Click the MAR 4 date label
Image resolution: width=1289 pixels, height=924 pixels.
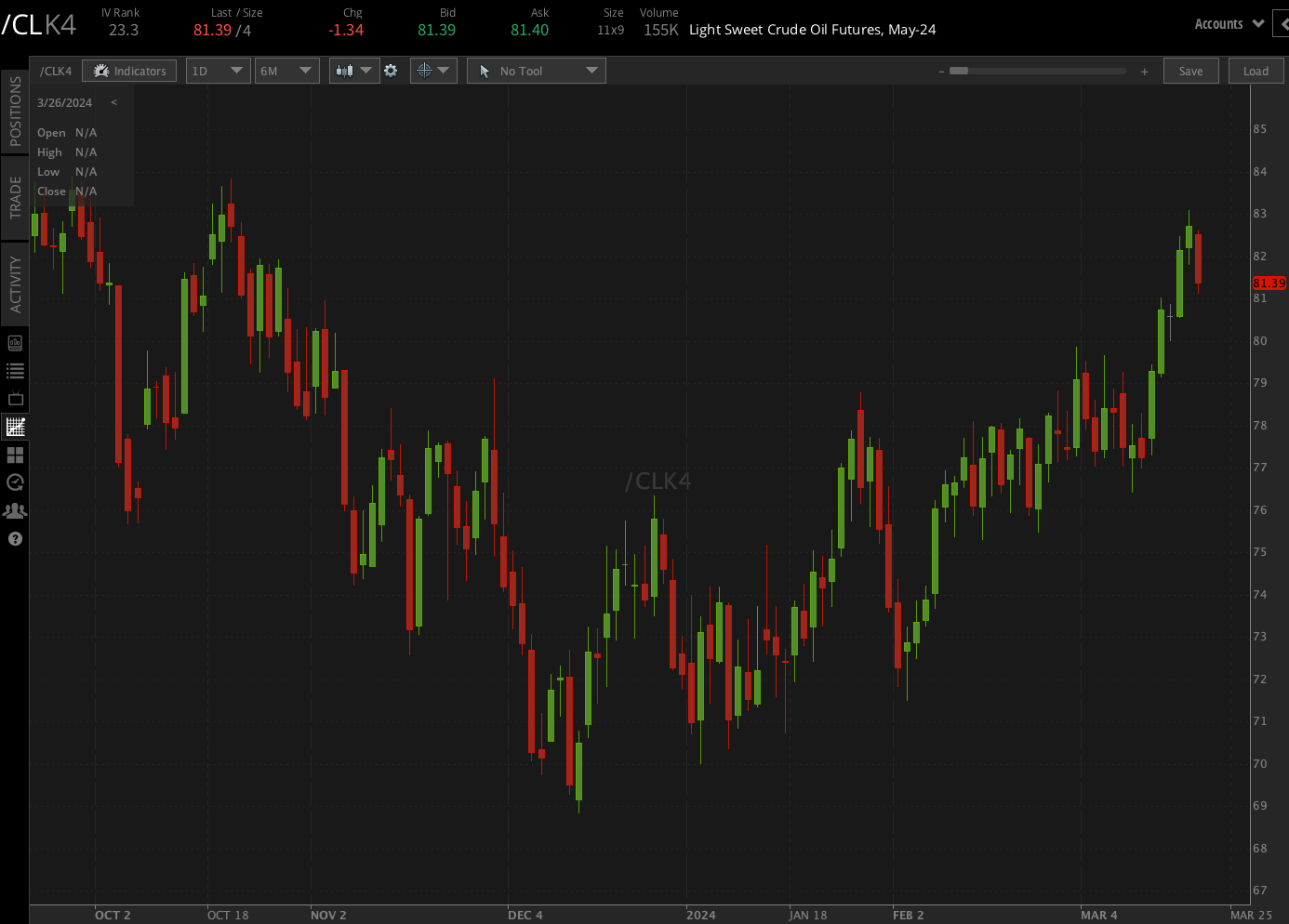pos(1099,915)
